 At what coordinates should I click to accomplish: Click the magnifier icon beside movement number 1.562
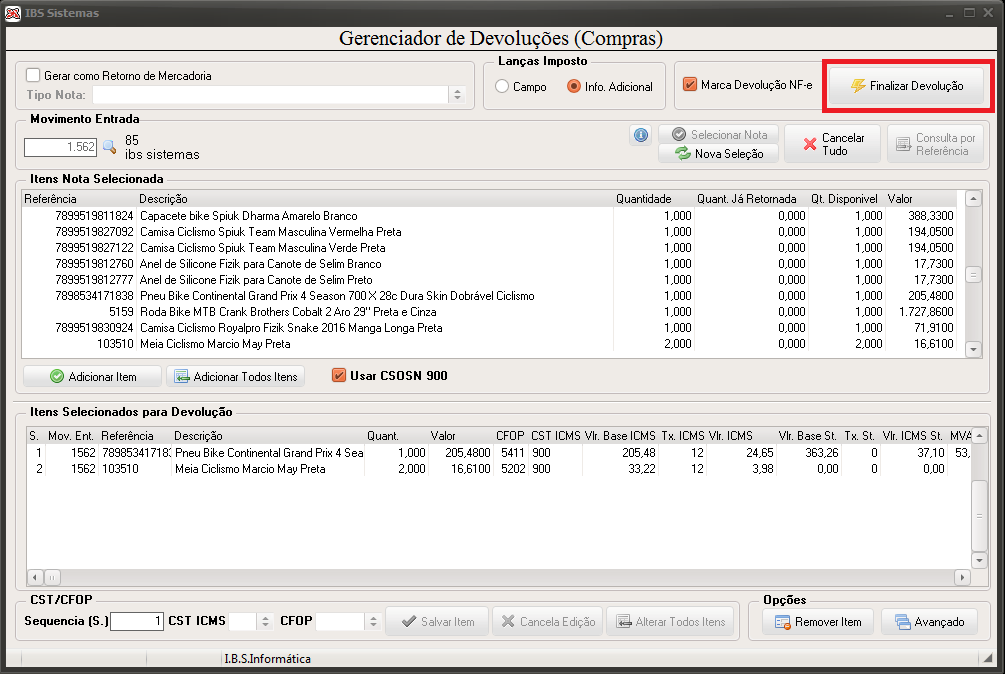point(110,147)
